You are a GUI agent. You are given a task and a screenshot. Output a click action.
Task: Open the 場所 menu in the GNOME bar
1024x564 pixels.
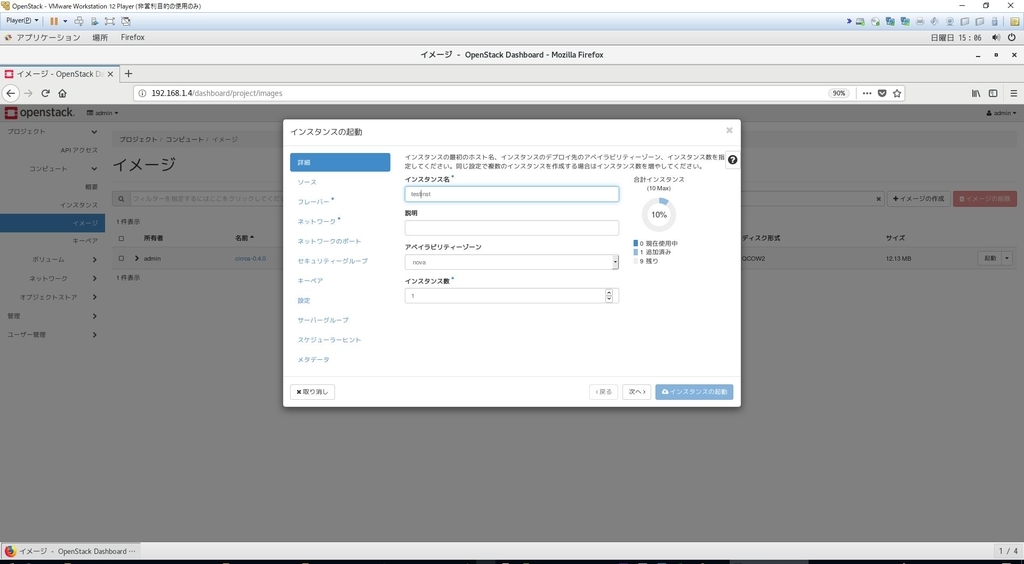[x=101, y=38]
